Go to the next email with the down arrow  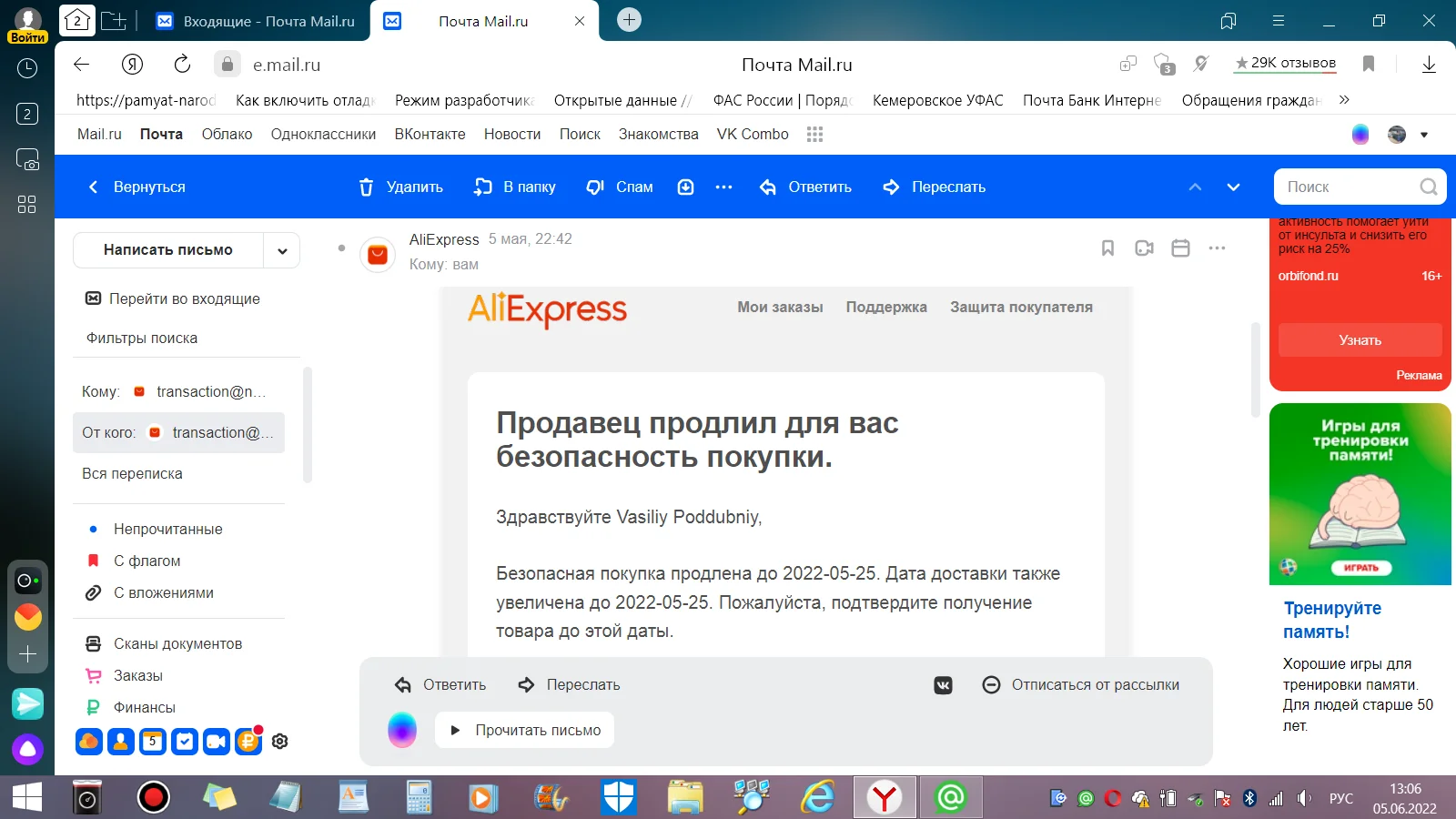coord(1234,187)
